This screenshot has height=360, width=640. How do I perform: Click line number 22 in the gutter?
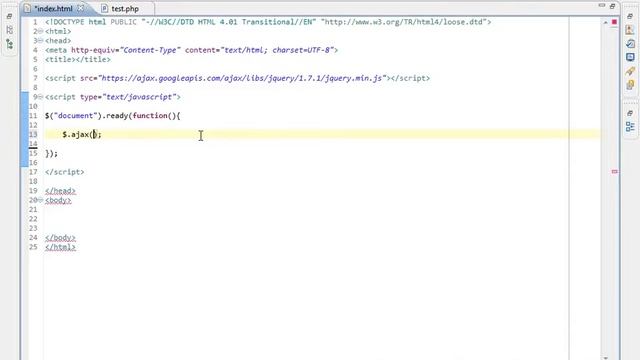(x=33, y=219)
